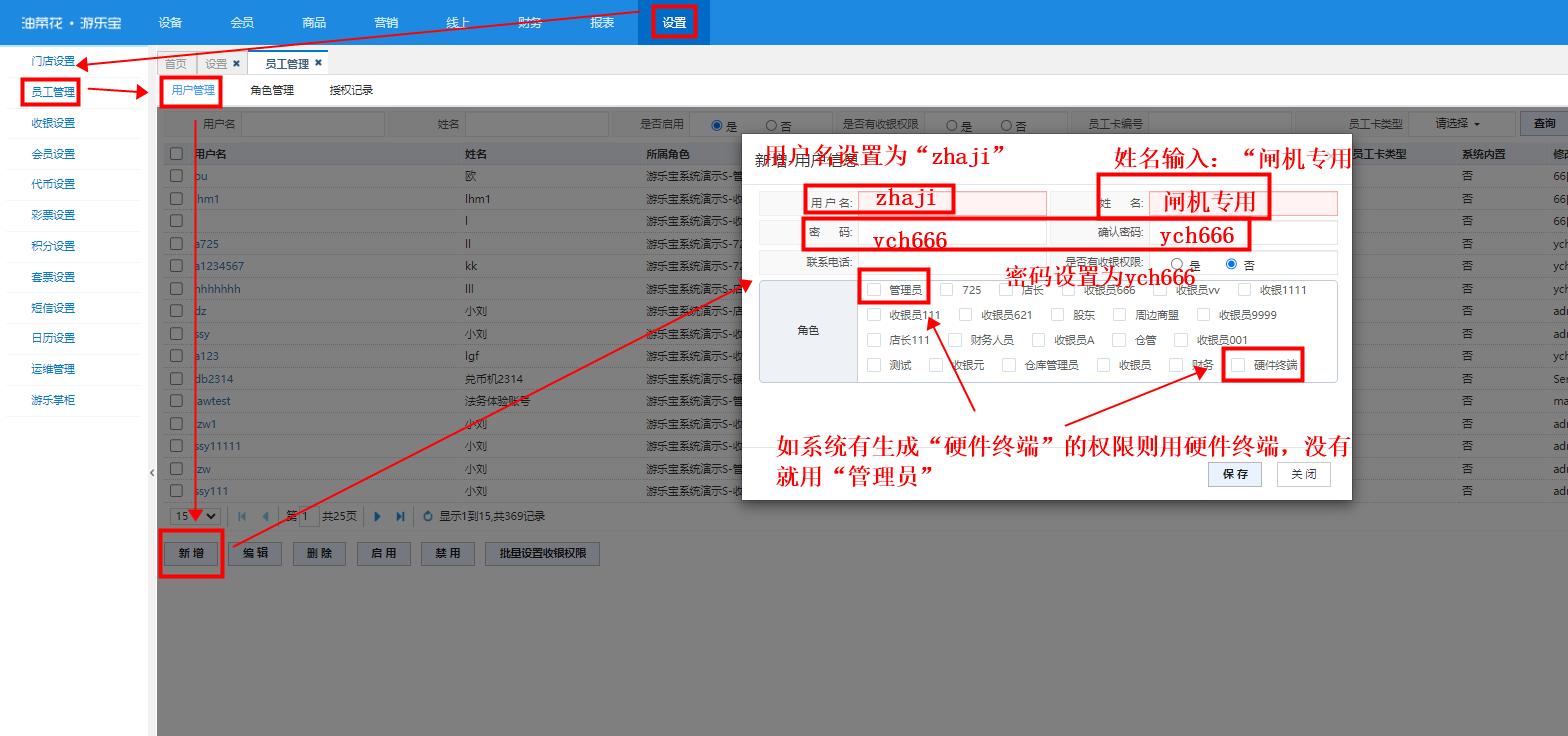
Task: Click the 删除 button
Action: [x=320, y=553]
